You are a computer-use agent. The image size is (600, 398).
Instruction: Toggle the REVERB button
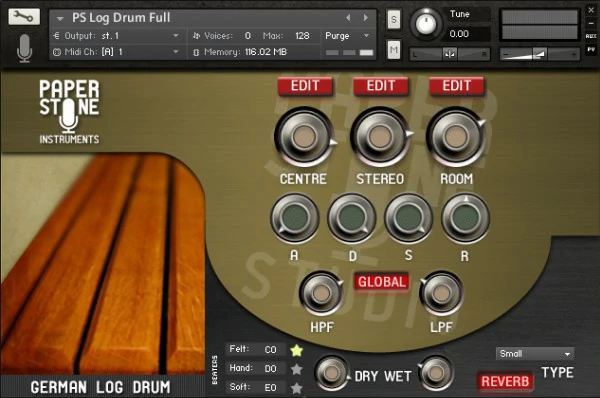tap(505, 382)
